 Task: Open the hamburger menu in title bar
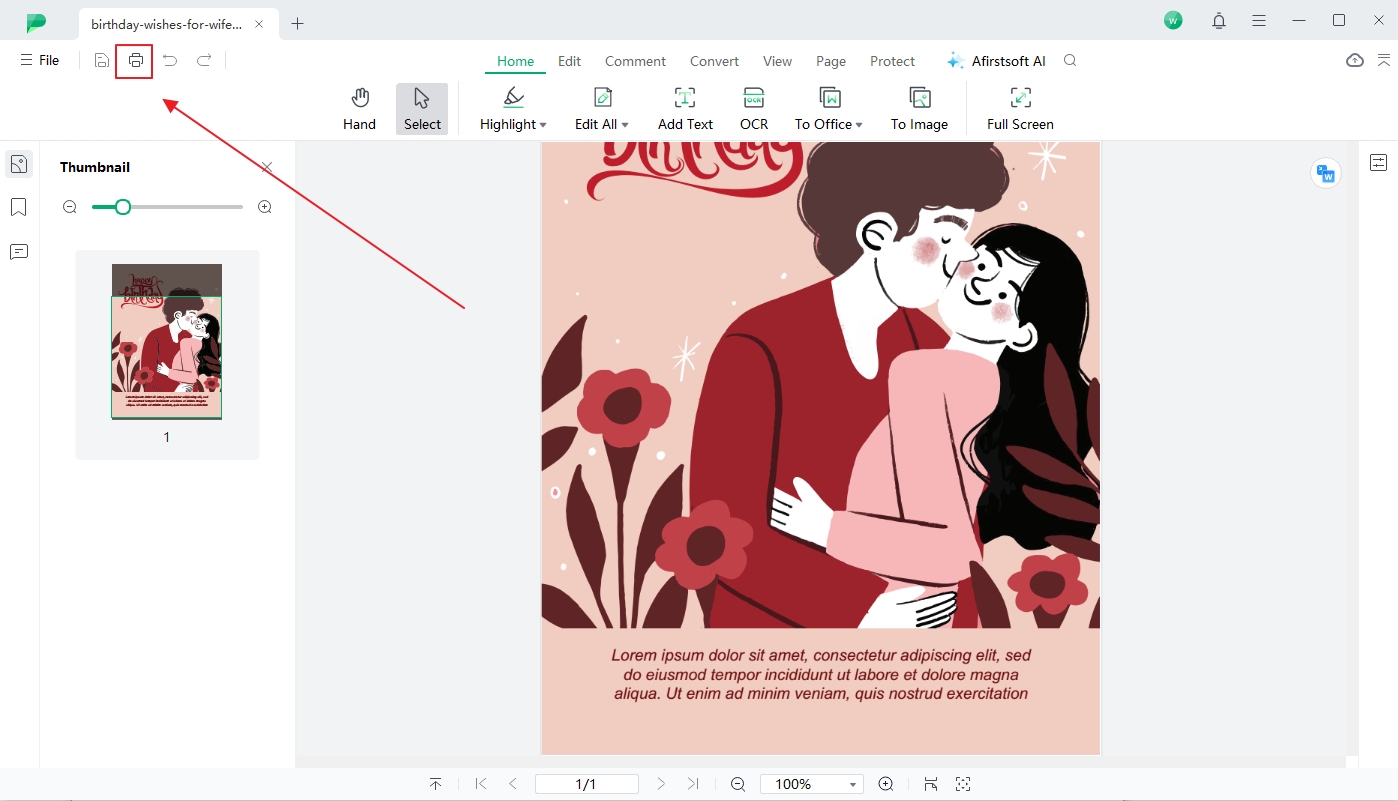pos(1259,21)
